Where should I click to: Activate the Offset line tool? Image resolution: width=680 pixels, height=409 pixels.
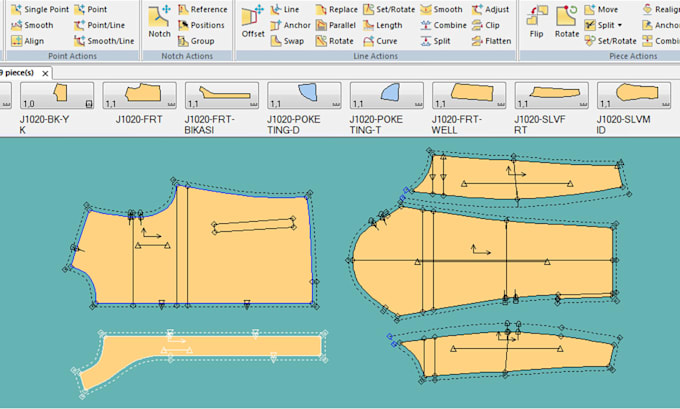click(x=253, y=22)
